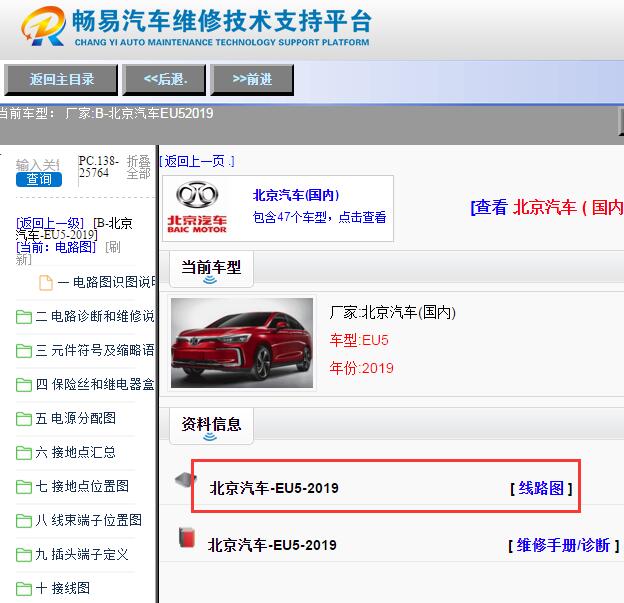Screen dimensions: 624x603
Task: Click the blue 查询 search button
Action: 39,180
